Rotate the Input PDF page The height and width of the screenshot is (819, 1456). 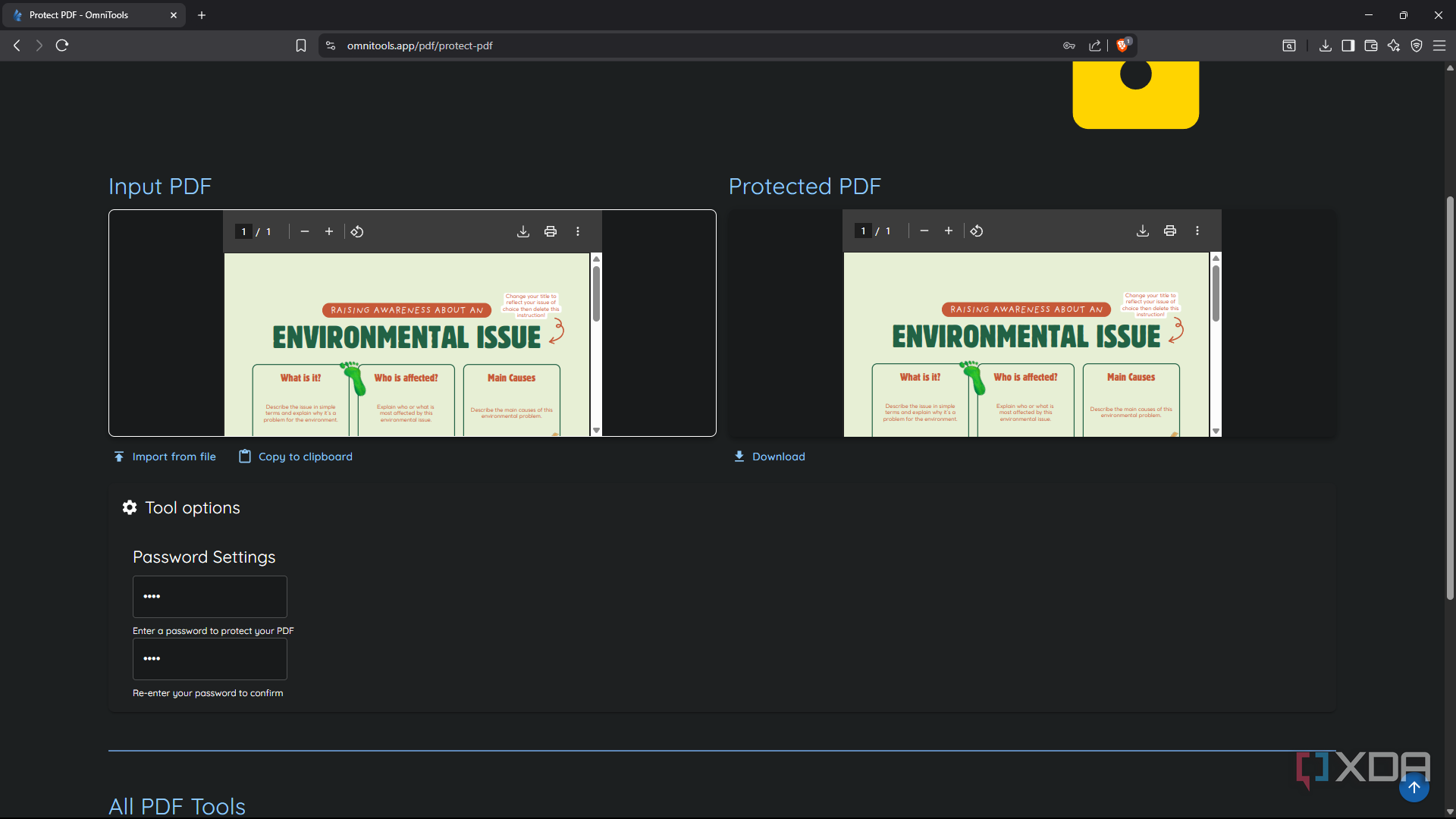click(x=357, y=232)
